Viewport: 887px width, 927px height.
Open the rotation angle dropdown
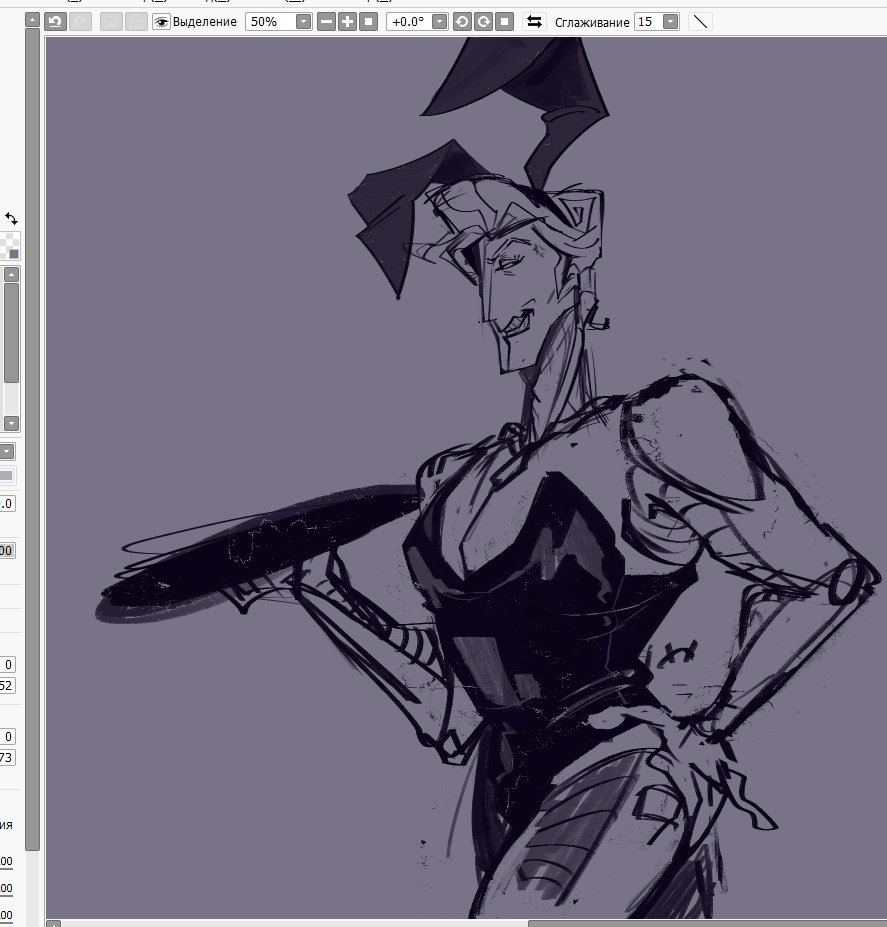tap(439, 21)
